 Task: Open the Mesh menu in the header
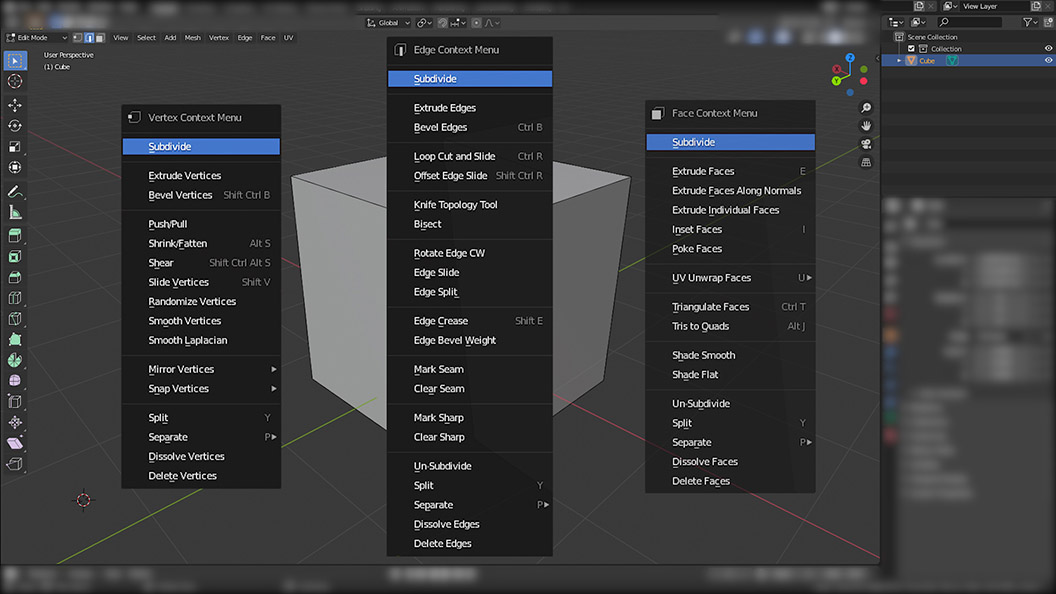click(x=191, y=37)
